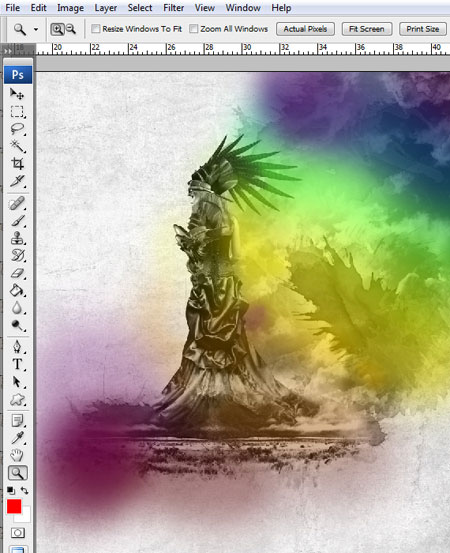The width and height of the screenshot is (450, 553).
Task: Select the Hand tool
Action: coord(17,455)
